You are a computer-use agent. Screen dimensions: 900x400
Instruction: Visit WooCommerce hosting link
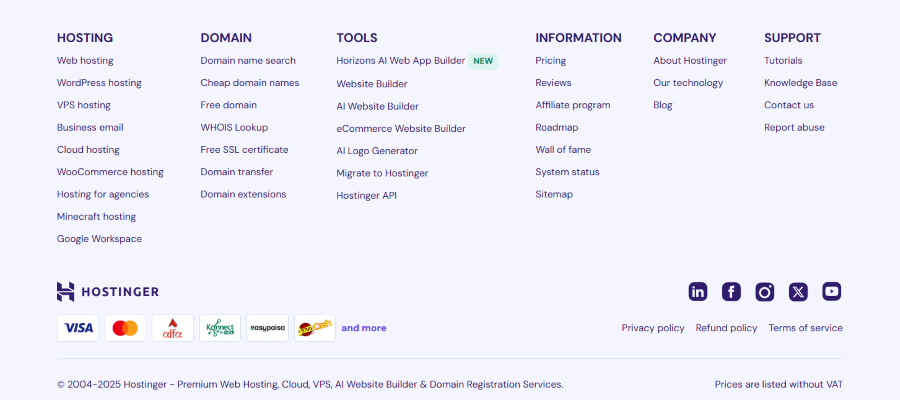point(110,172)
